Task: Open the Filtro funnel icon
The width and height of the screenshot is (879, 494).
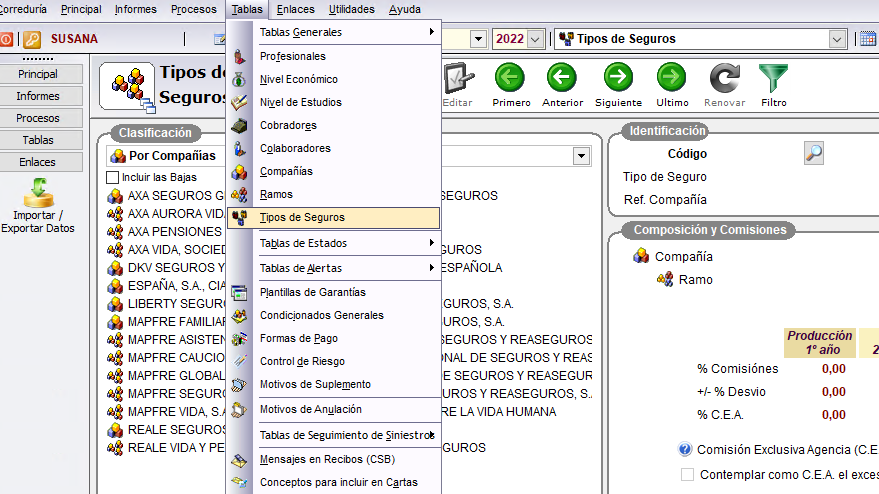Action: [774, 78]
